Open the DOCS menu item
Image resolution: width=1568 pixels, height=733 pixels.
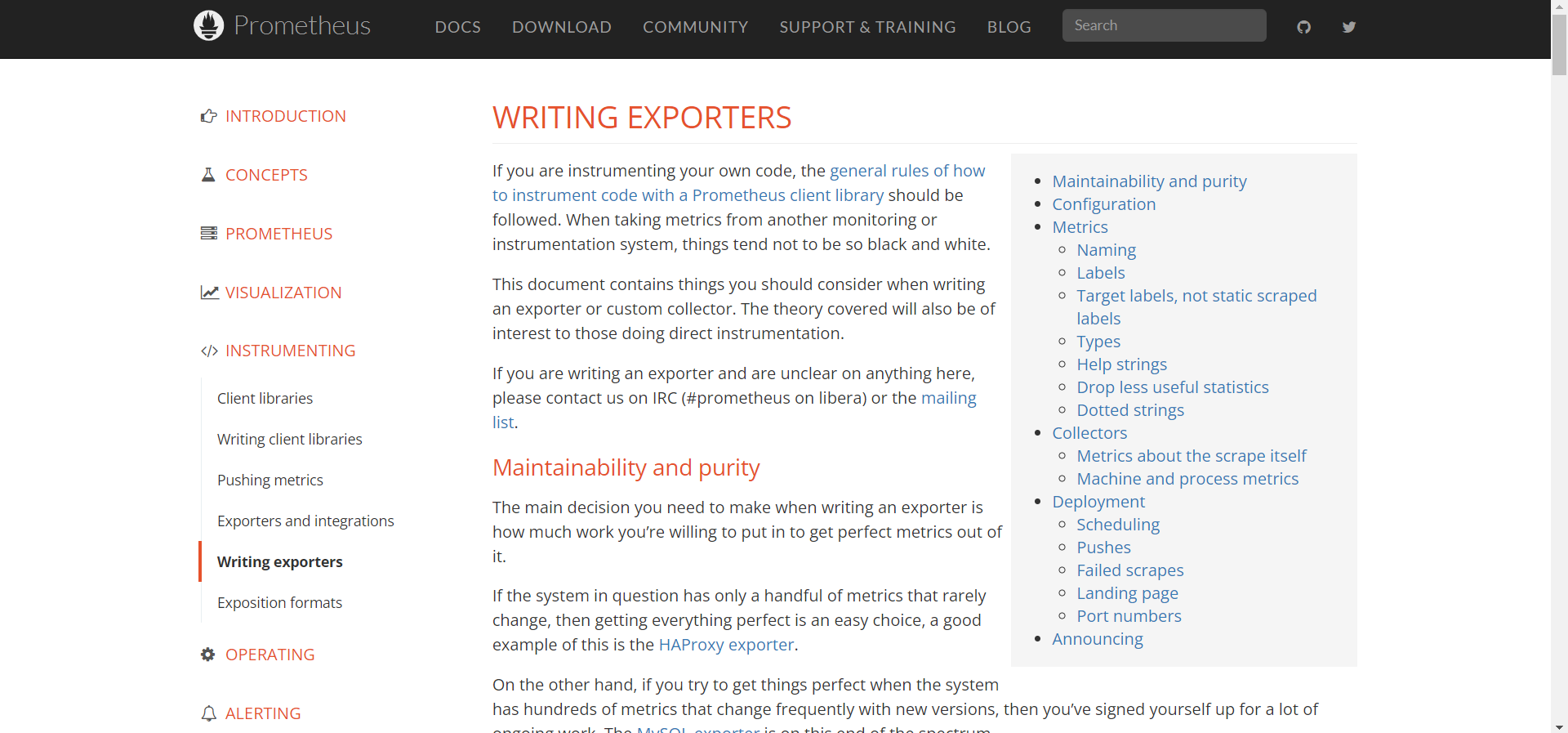(458, 27)
